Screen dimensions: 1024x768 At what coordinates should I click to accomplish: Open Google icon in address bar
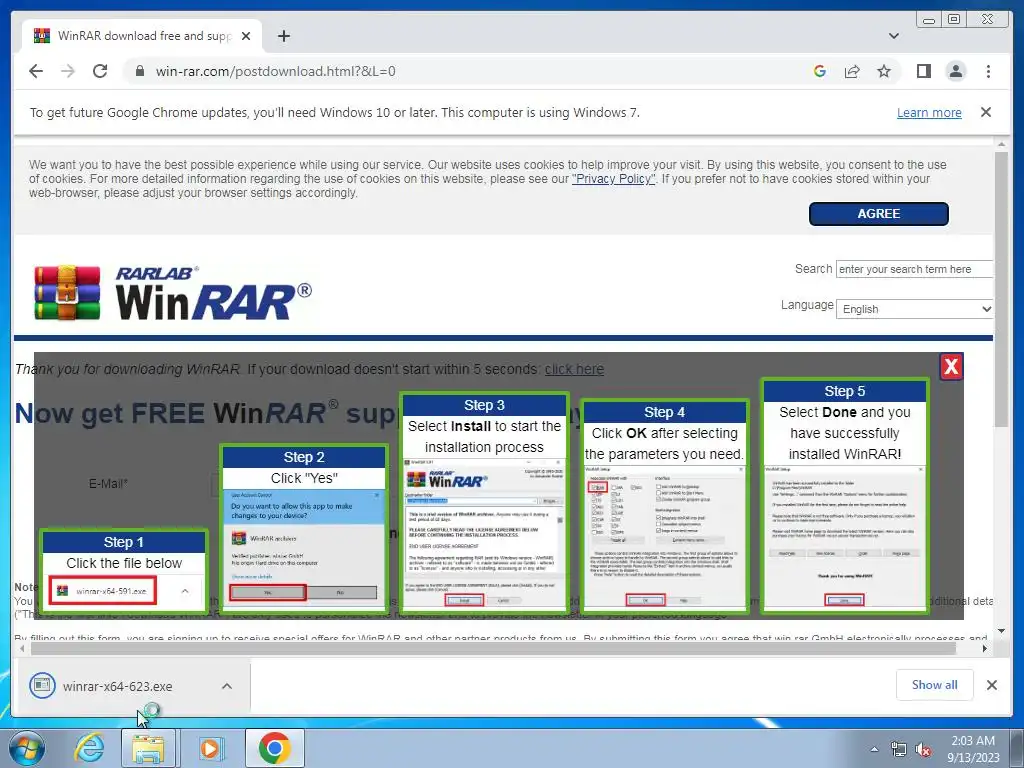[820, 71]
